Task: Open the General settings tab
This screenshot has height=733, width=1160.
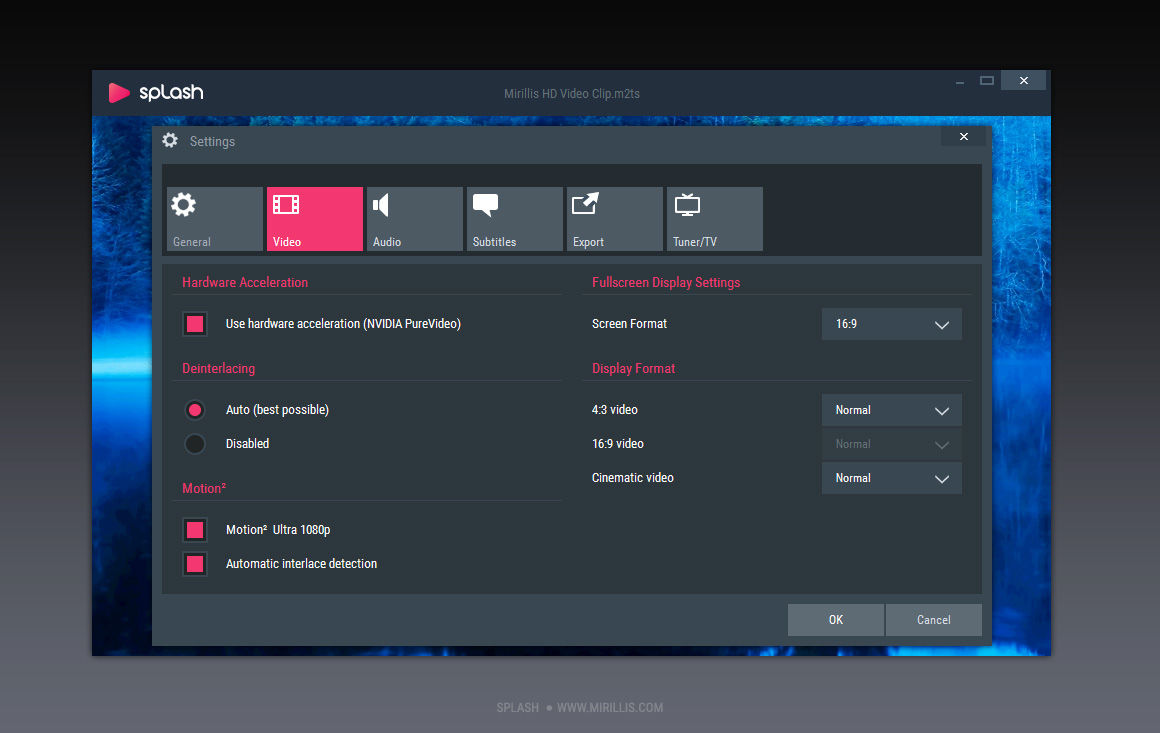Action: point(215,219)
